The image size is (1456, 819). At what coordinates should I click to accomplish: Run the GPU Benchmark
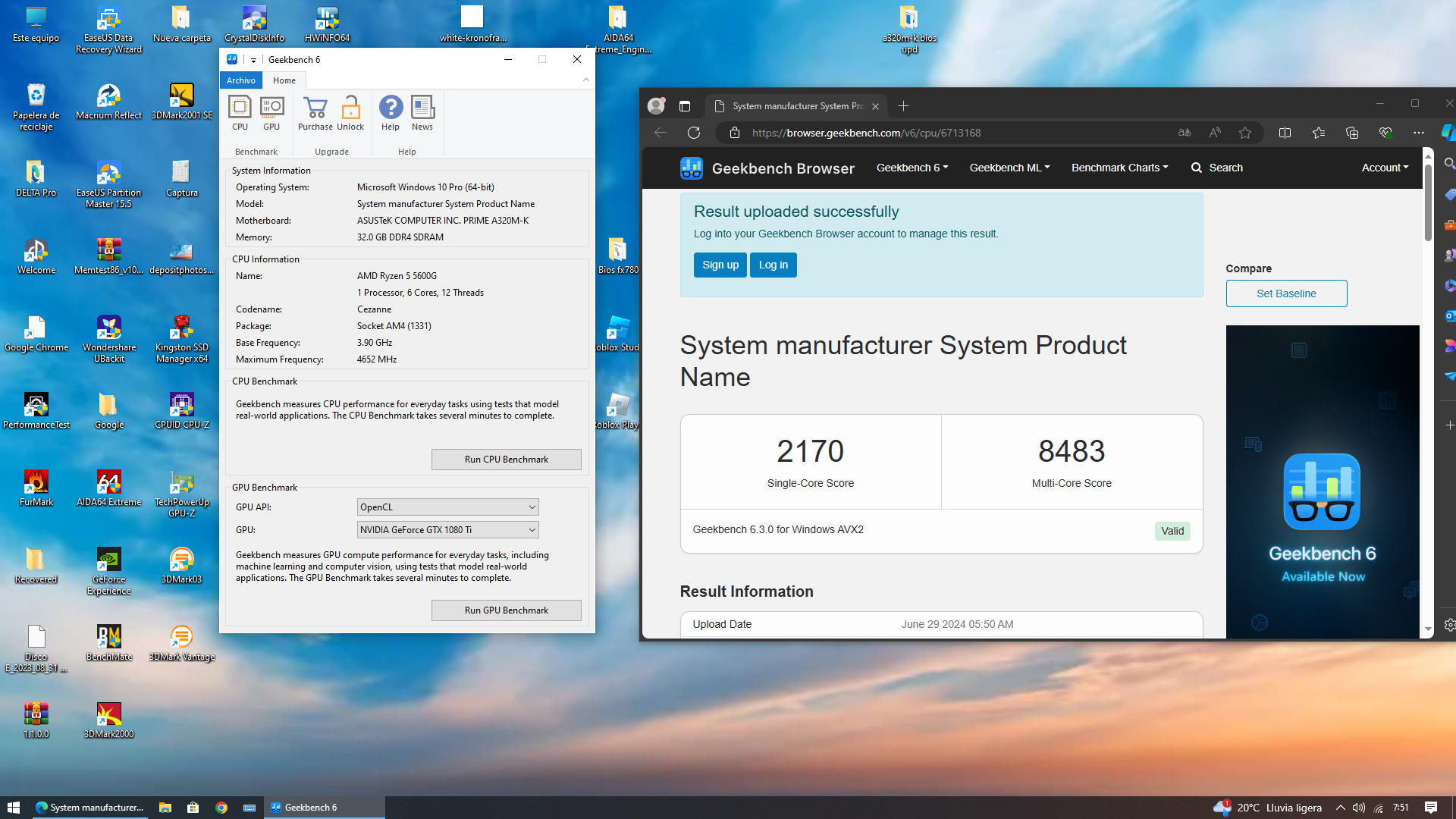click(507, 610)
